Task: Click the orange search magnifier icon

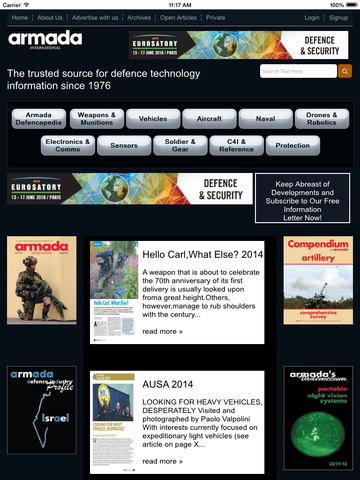Action: point(345,71)
